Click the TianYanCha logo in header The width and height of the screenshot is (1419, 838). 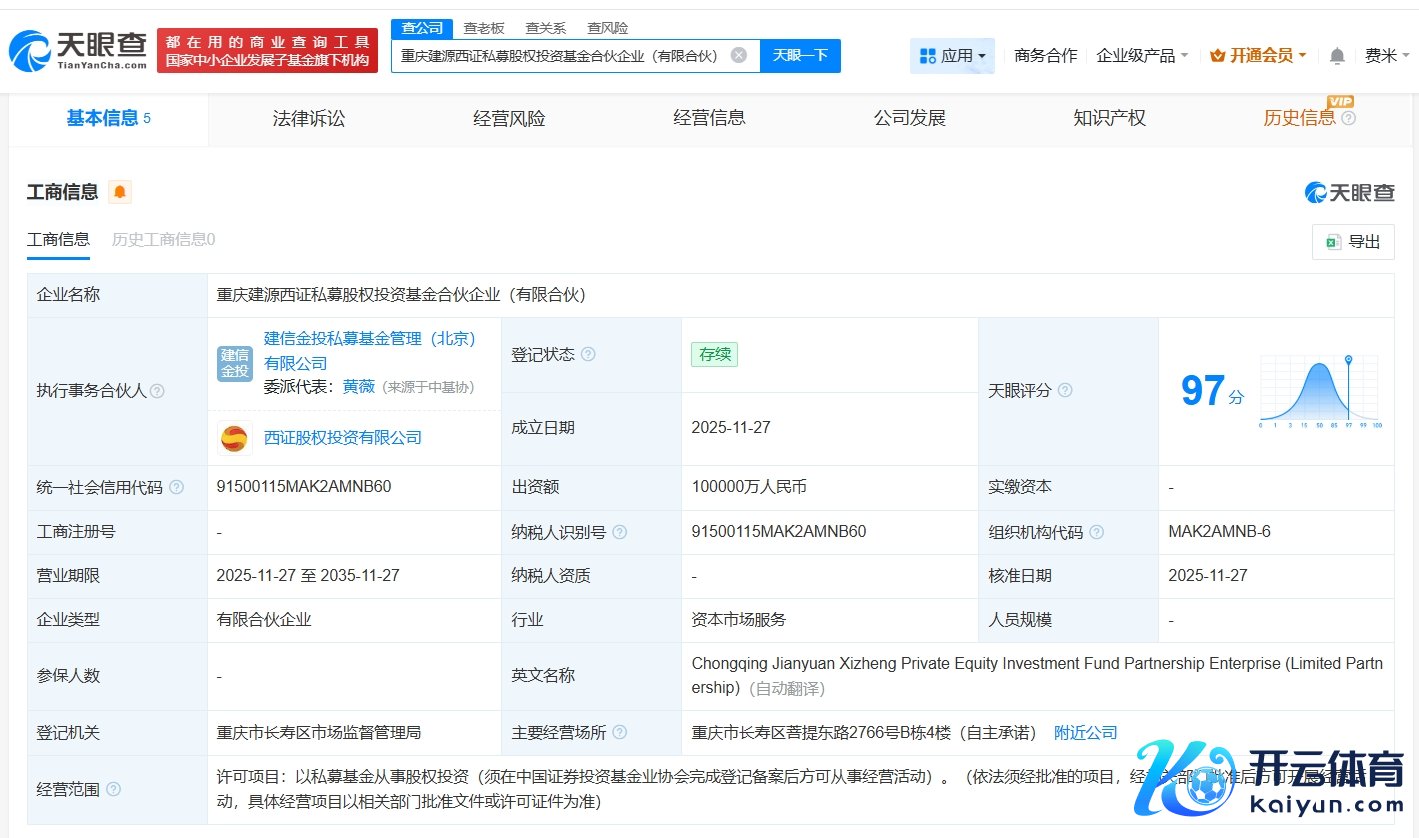tap(78, 49)
